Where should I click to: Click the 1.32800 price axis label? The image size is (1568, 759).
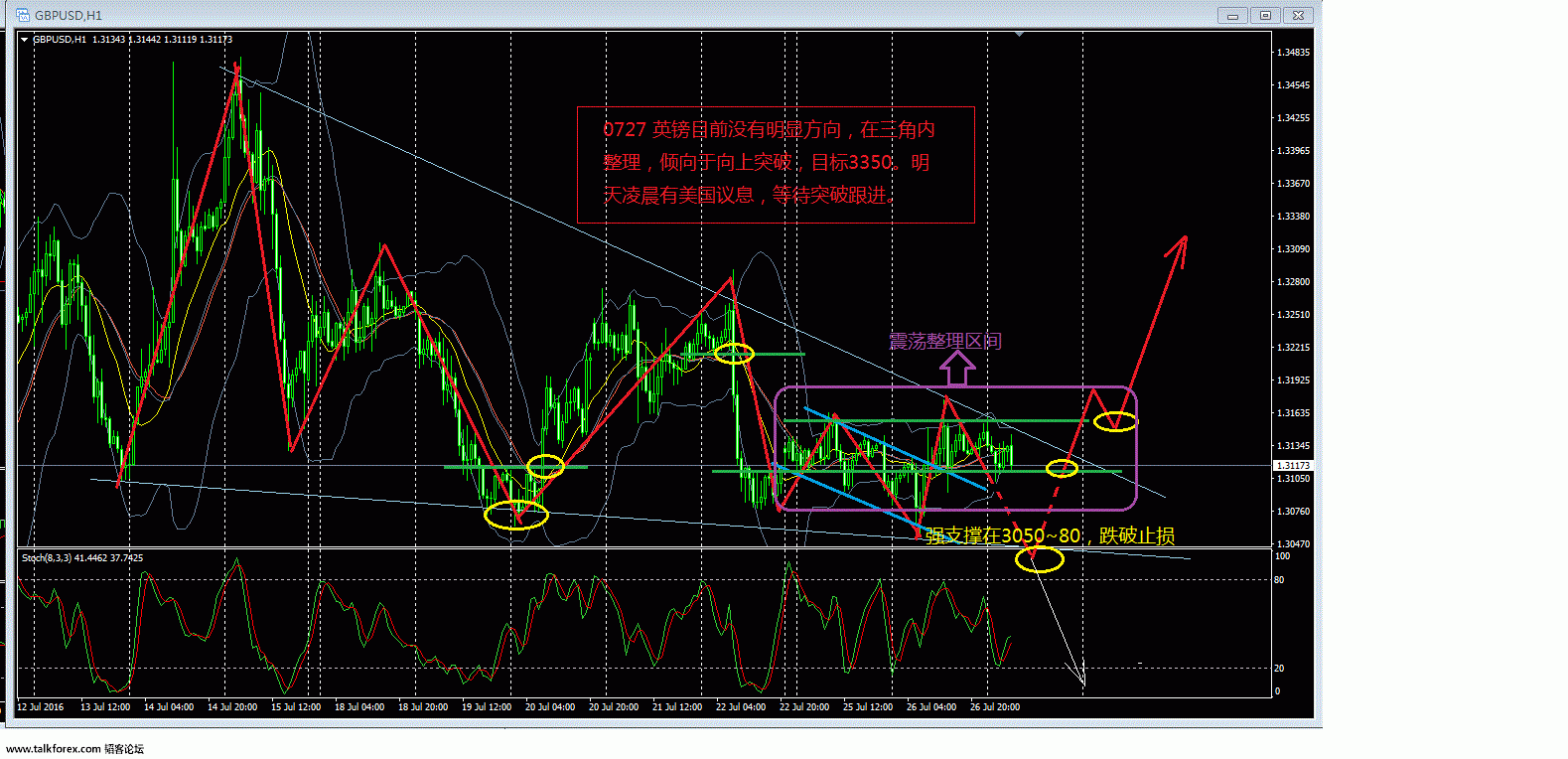click(x=1293, y=281)
